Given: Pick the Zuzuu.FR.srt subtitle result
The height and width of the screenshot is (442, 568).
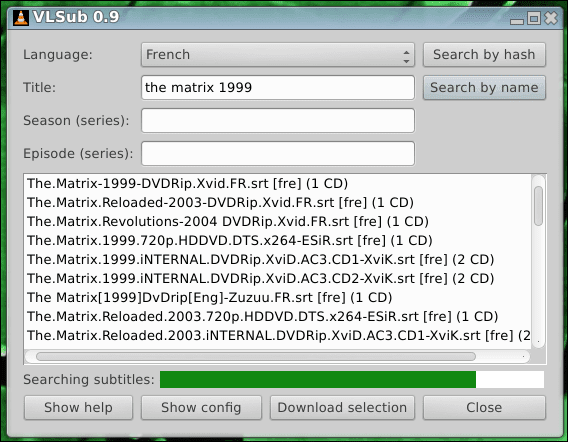Looking at the screenshot, I should [209, 297].
